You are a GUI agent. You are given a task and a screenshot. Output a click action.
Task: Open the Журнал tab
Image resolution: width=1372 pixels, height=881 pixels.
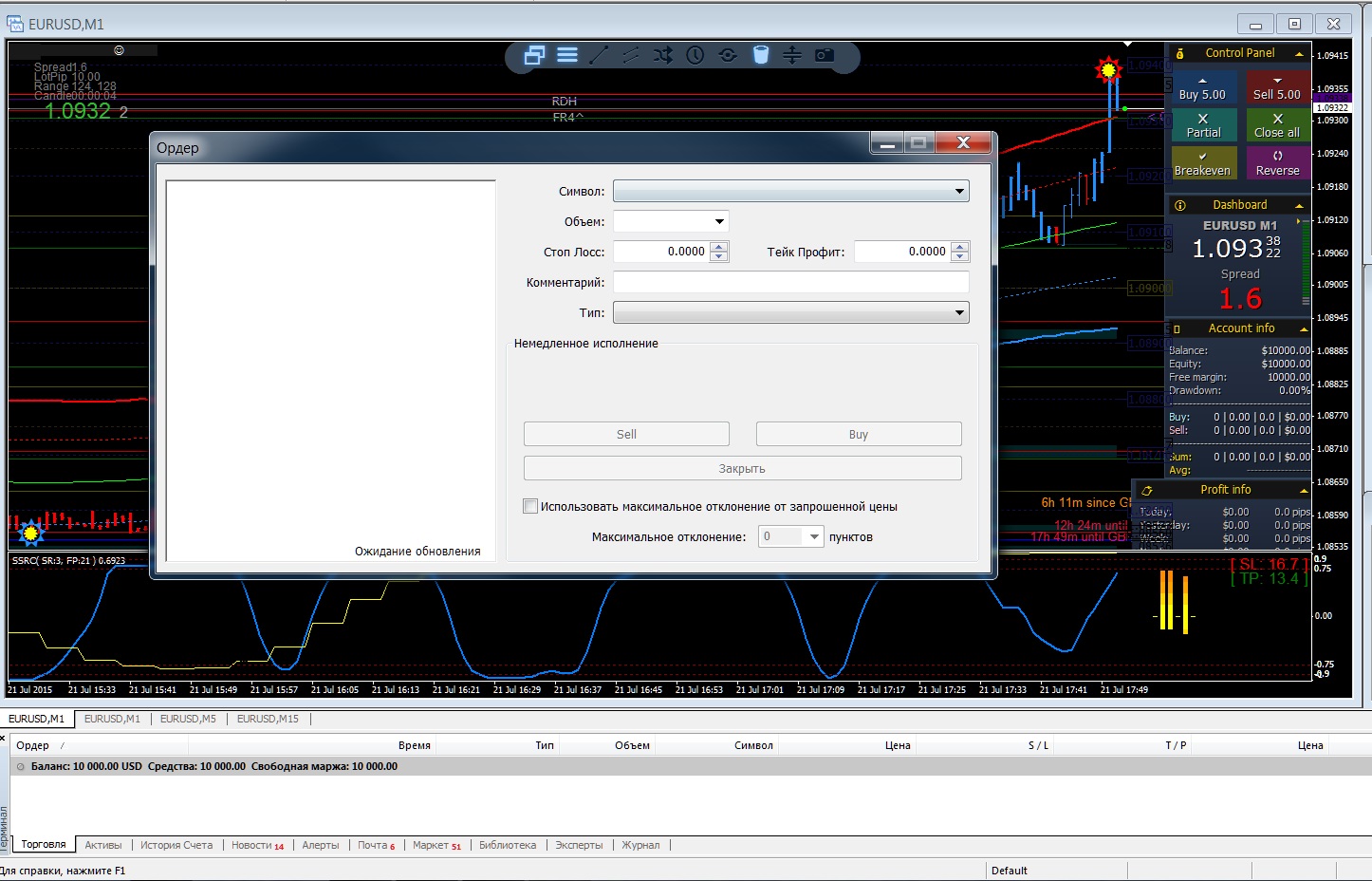[x=640, y=845]
